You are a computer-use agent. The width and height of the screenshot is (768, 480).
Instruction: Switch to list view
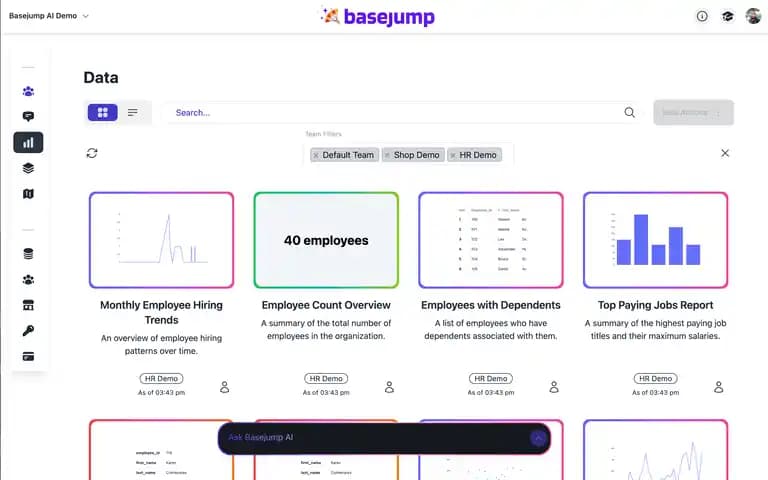[133, 113]
